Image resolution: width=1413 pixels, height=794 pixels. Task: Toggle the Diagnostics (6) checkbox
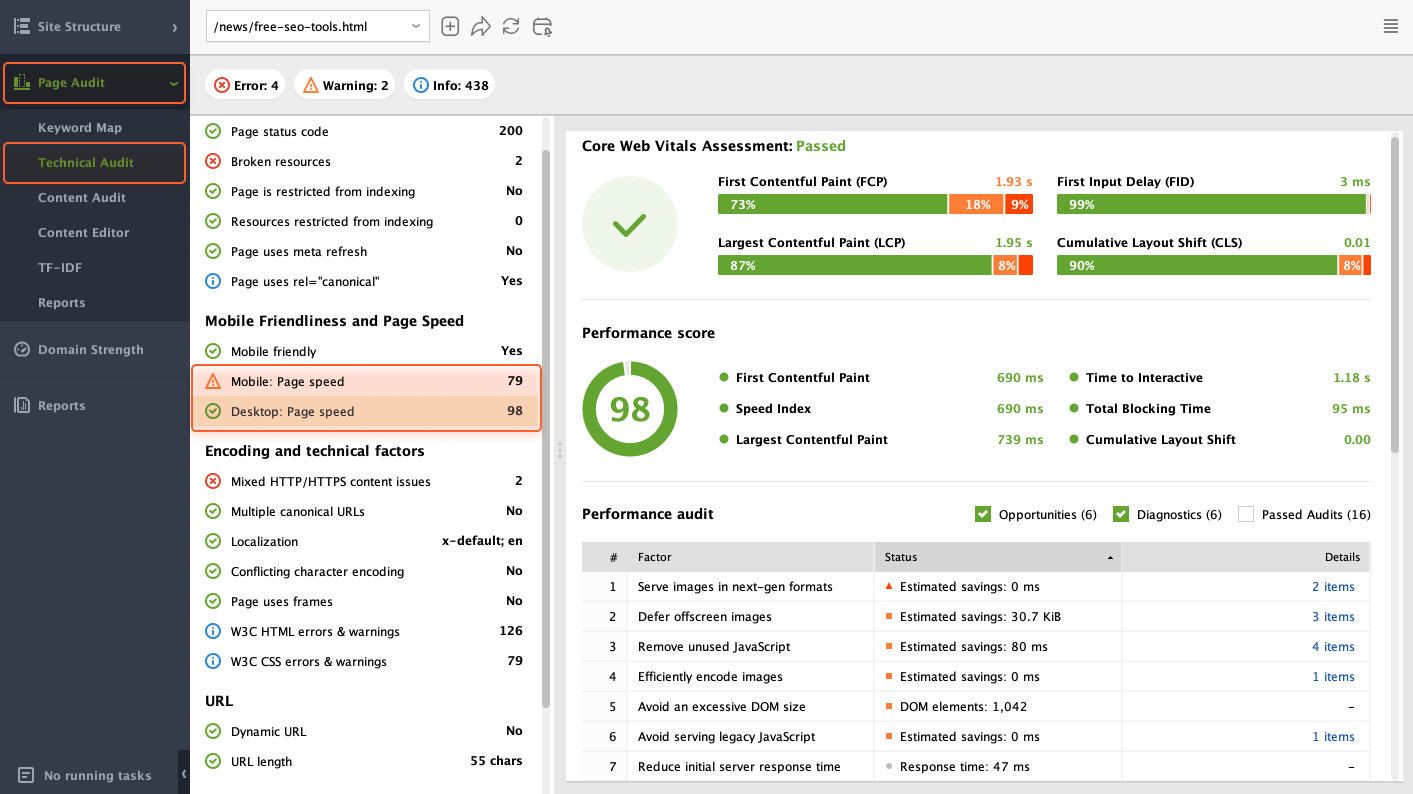(1121, 514)
